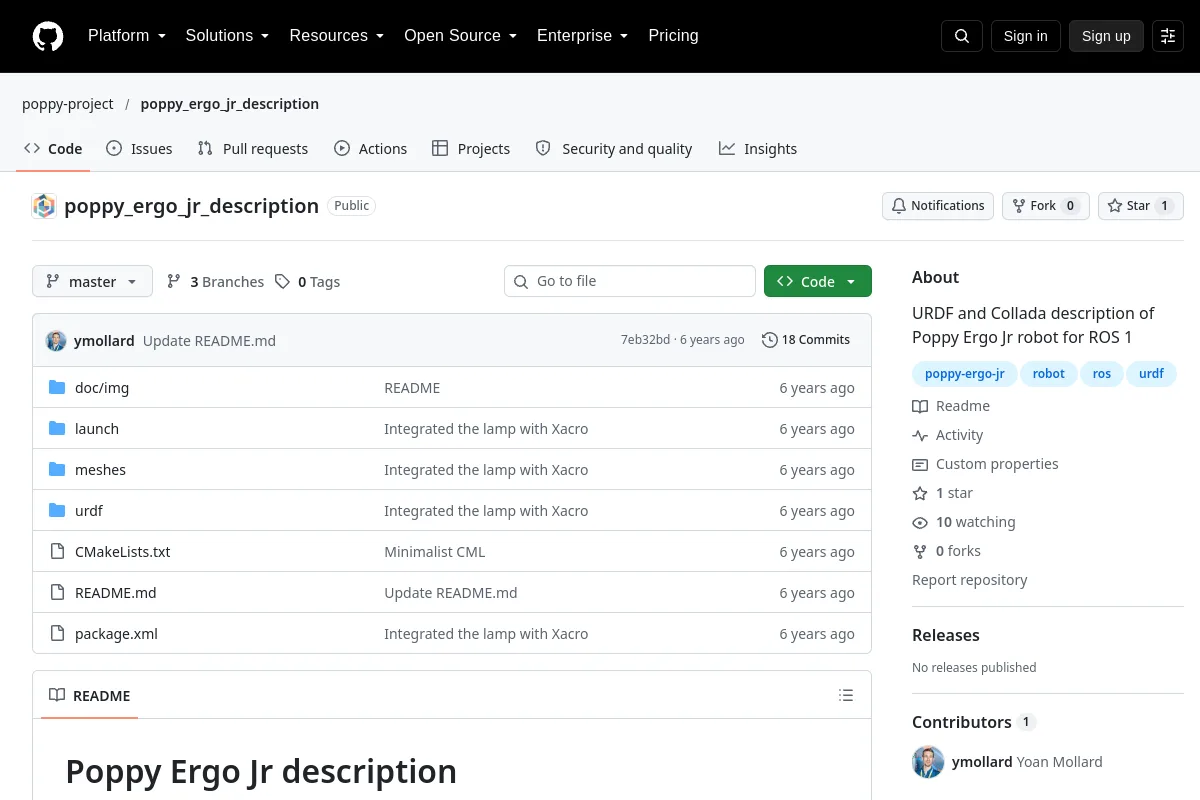Switch to the Issues tab
The image size is (1200, 800).
(x=139, y=149)
